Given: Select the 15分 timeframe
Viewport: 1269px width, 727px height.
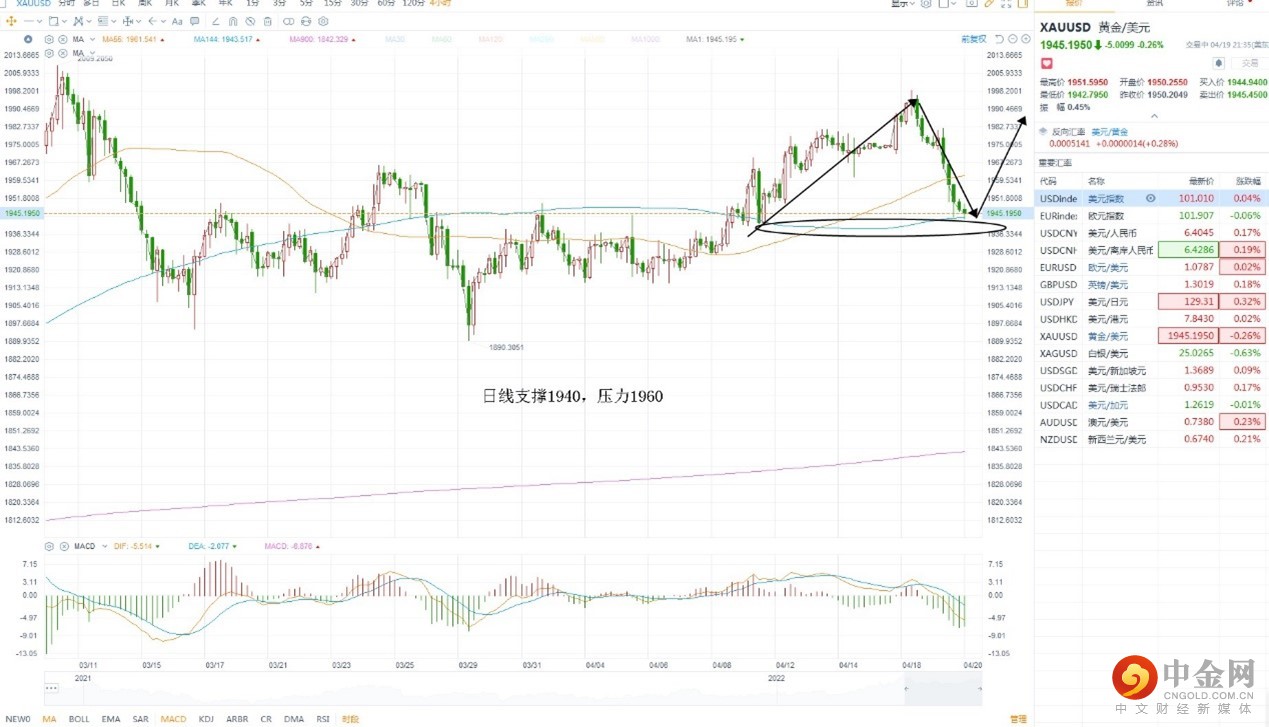Looking at the screenshot, I should click(332, 4).
